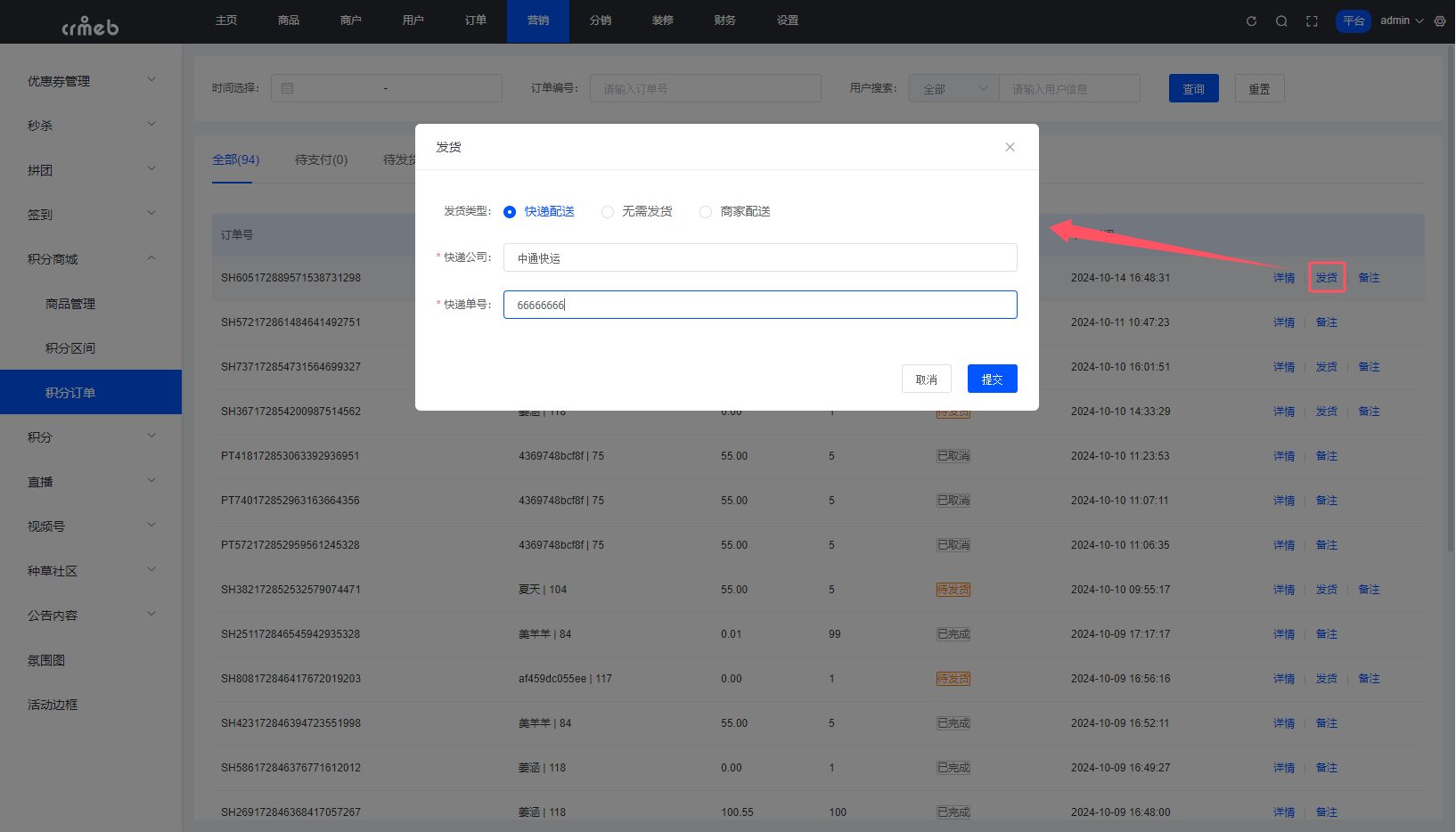This screenshot has width=1456, height=832.
Task: Open 快递公司 select field
Action: click(x=760, y=257)
